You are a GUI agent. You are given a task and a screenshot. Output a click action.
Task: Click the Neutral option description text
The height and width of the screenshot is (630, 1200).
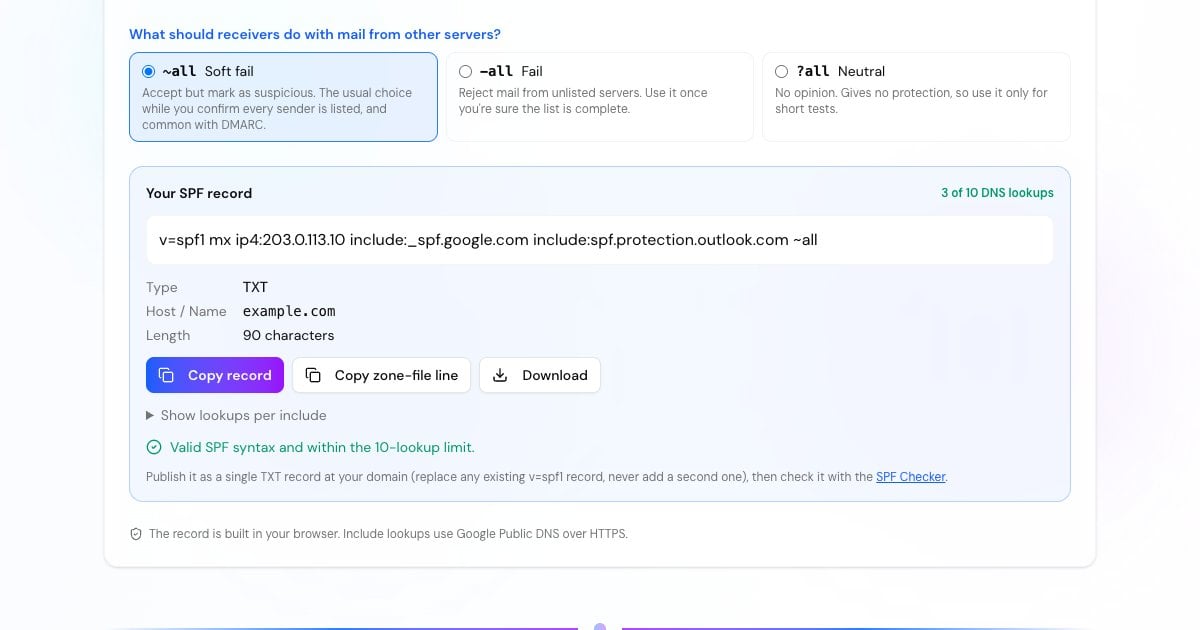[x=911, y=101]
